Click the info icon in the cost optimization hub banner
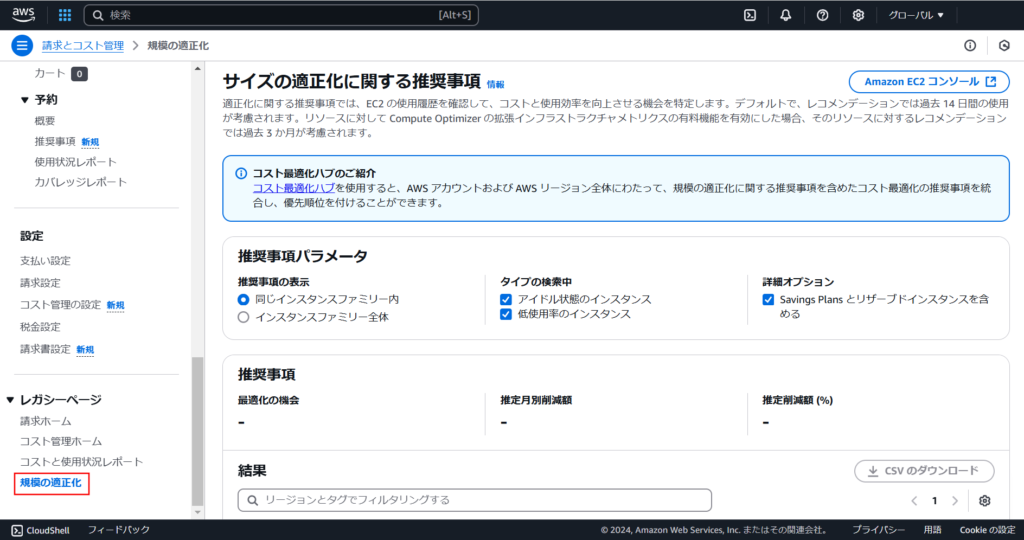 tap(241, 173)
